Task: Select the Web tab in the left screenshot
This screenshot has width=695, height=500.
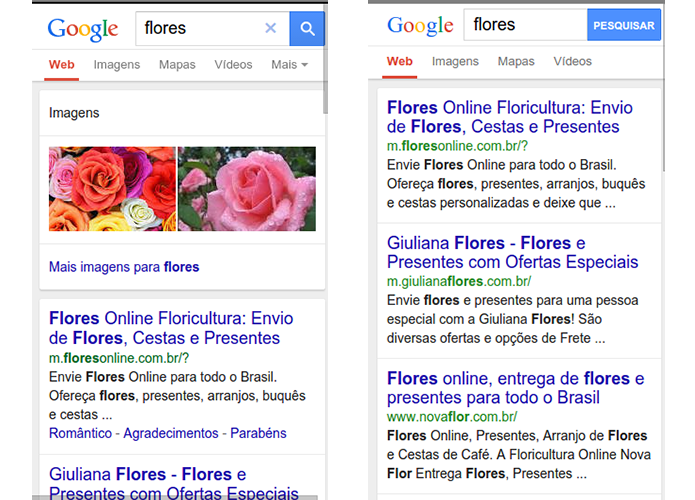Action: (x=62, y=65)
